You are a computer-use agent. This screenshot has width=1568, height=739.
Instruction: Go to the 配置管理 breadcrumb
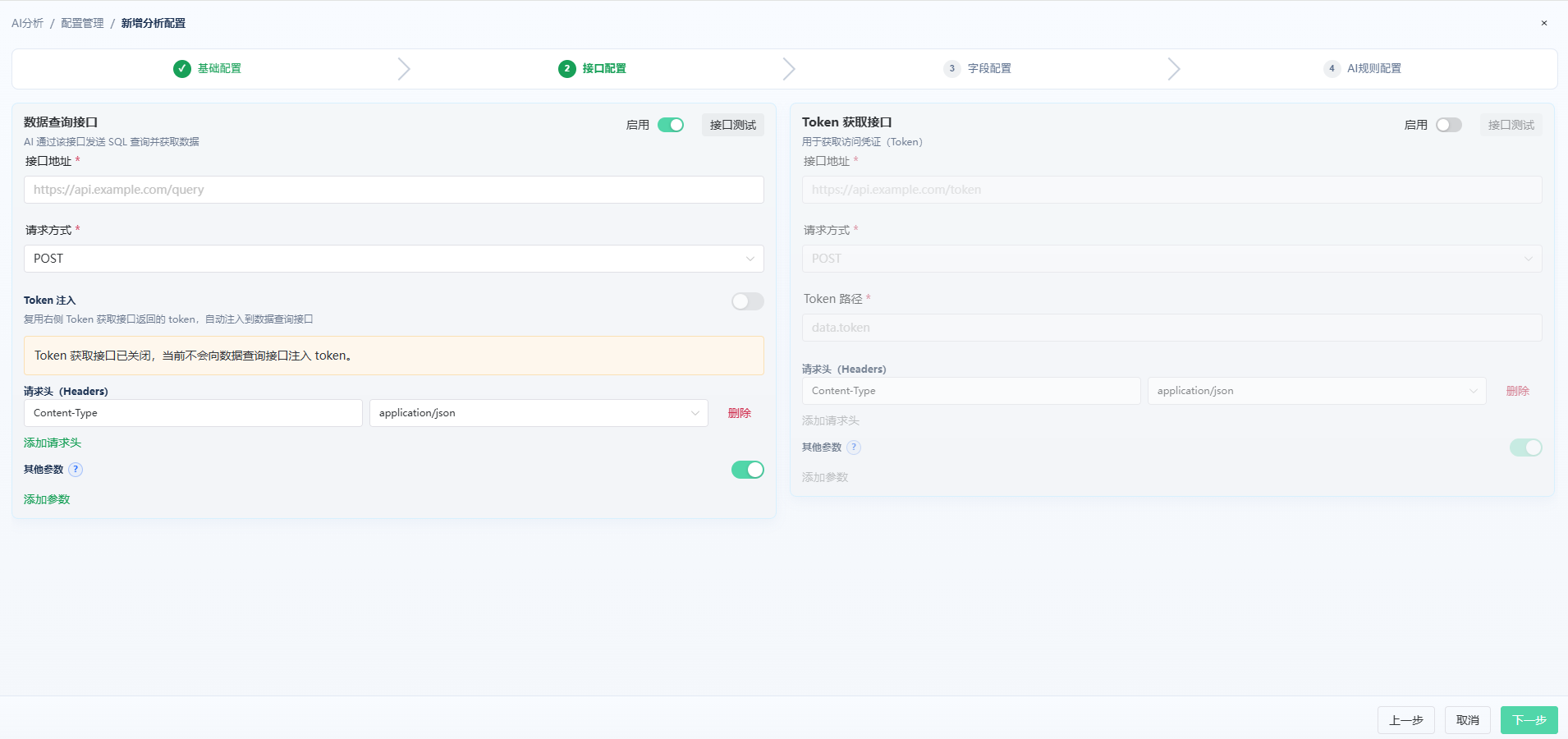[x=82, y=23]
